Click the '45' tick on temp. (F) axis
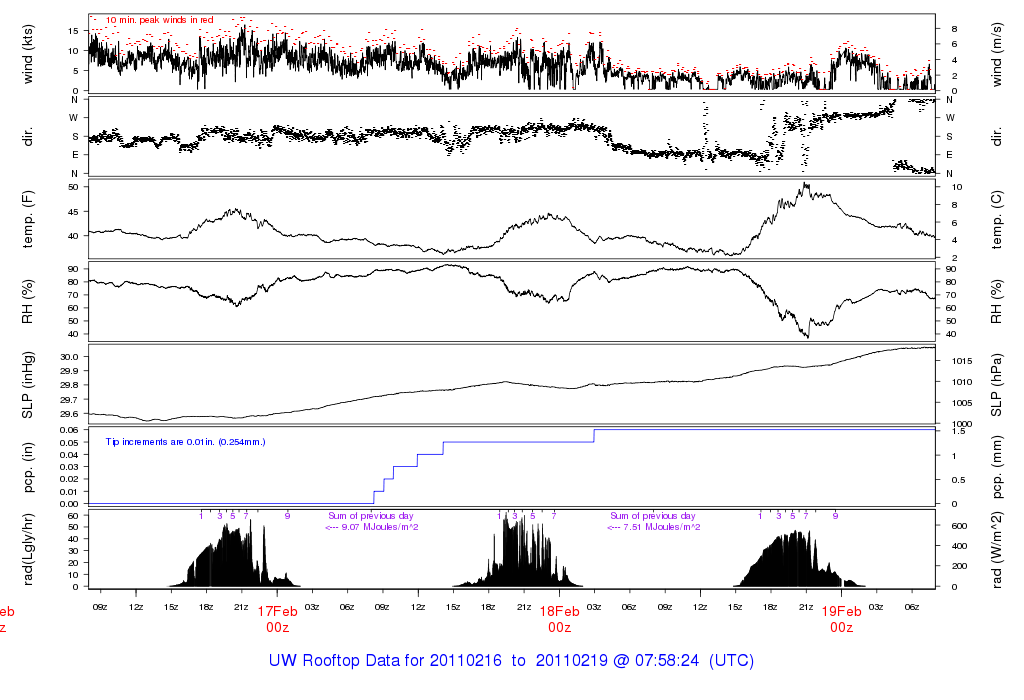 point(74,212)
